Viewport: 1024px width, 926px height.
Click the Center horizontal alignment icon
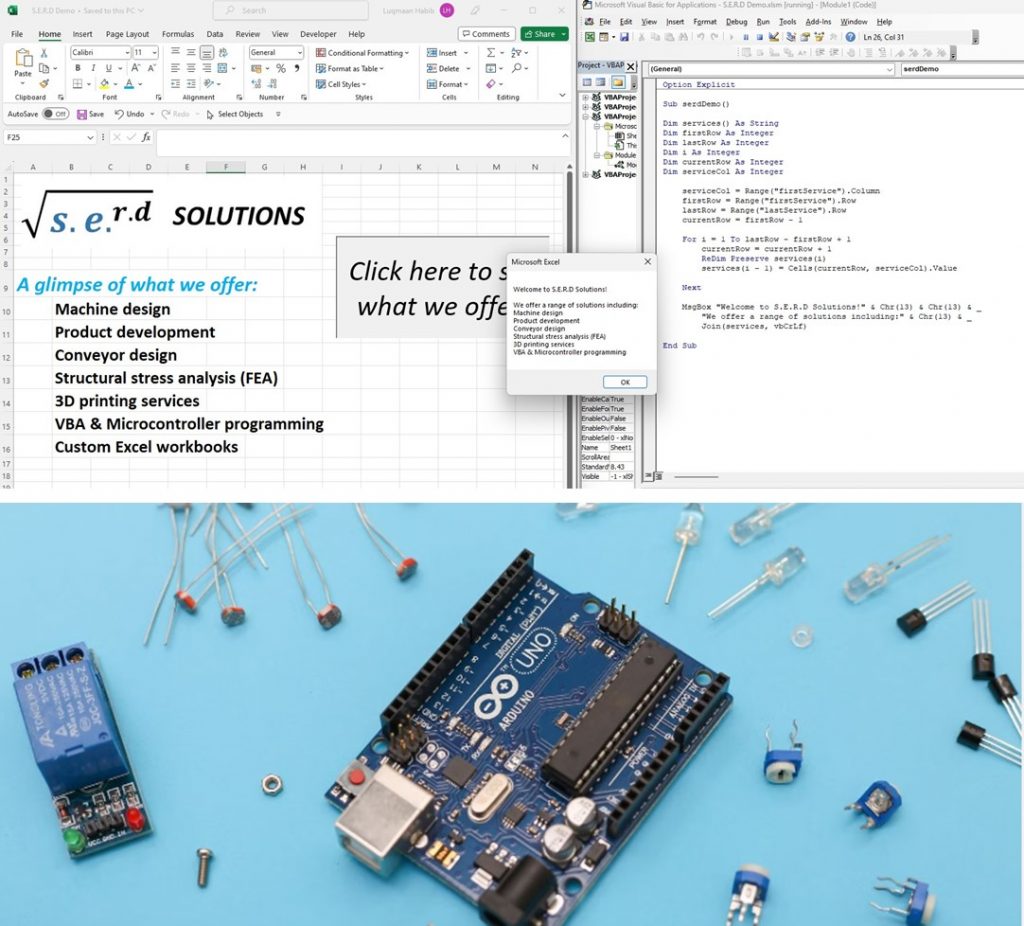pos(191,68)
